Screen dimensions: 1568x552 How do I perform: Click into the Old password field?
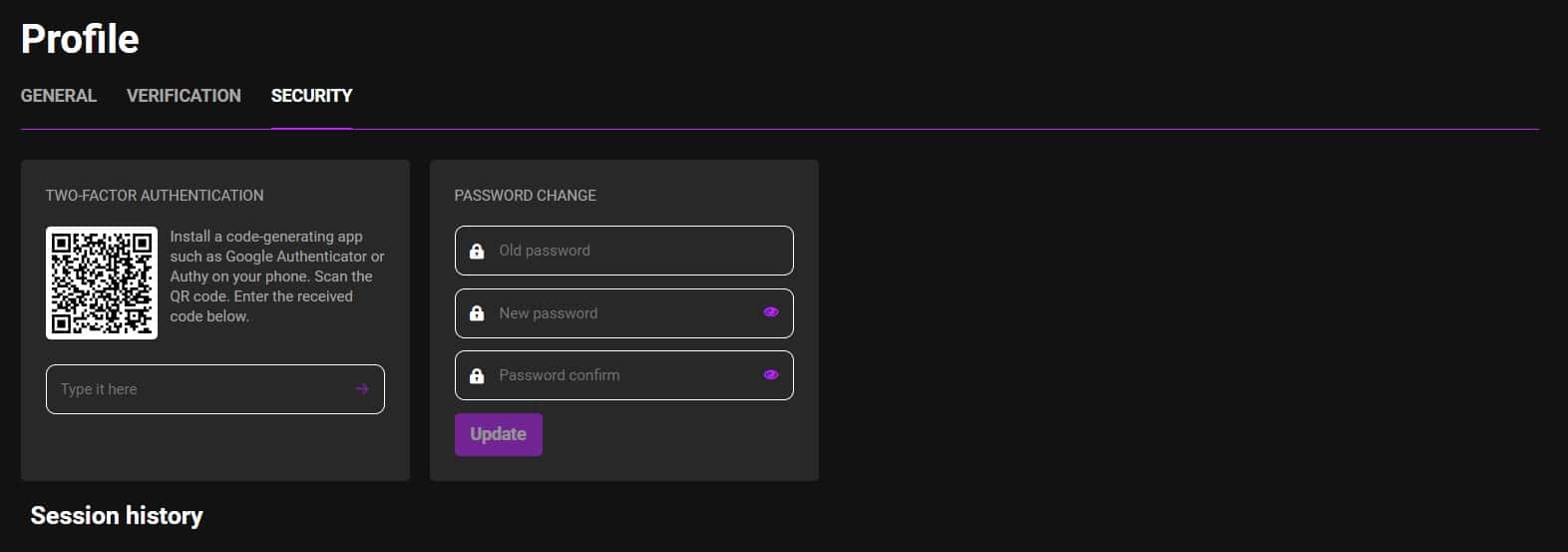pos(628,251)
